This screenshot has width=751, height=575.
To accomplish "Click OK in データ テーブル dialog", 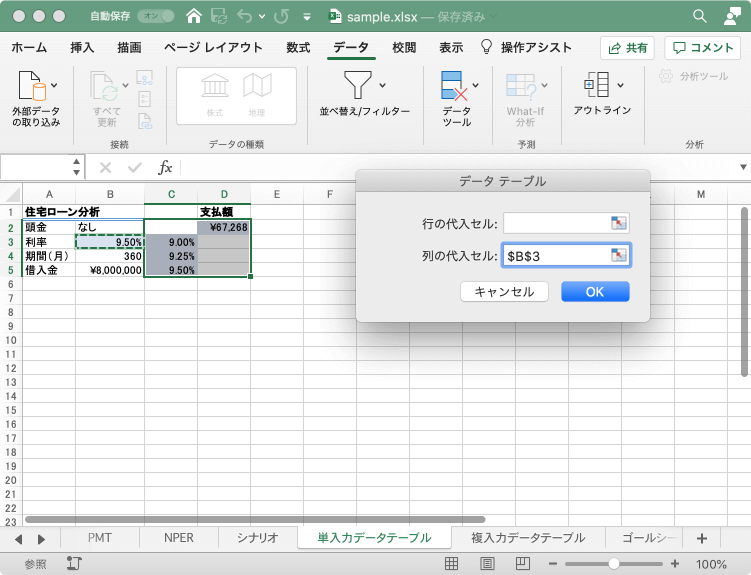I will click(x=595, y=292).
